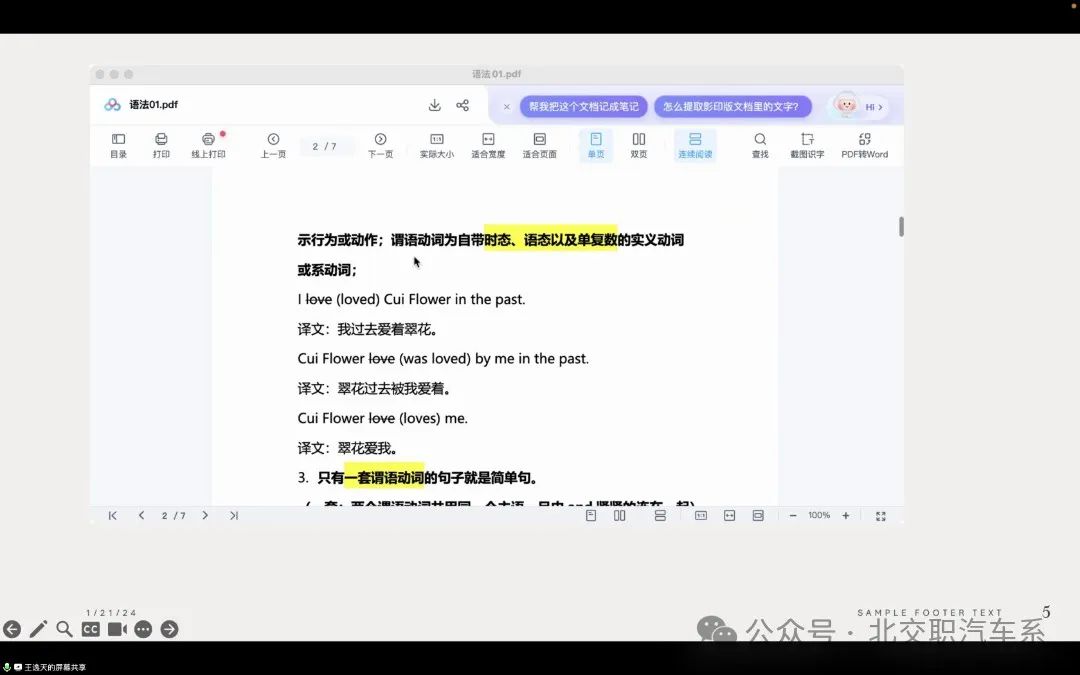Toggle 单页 single page view

[x=596, y=145]
